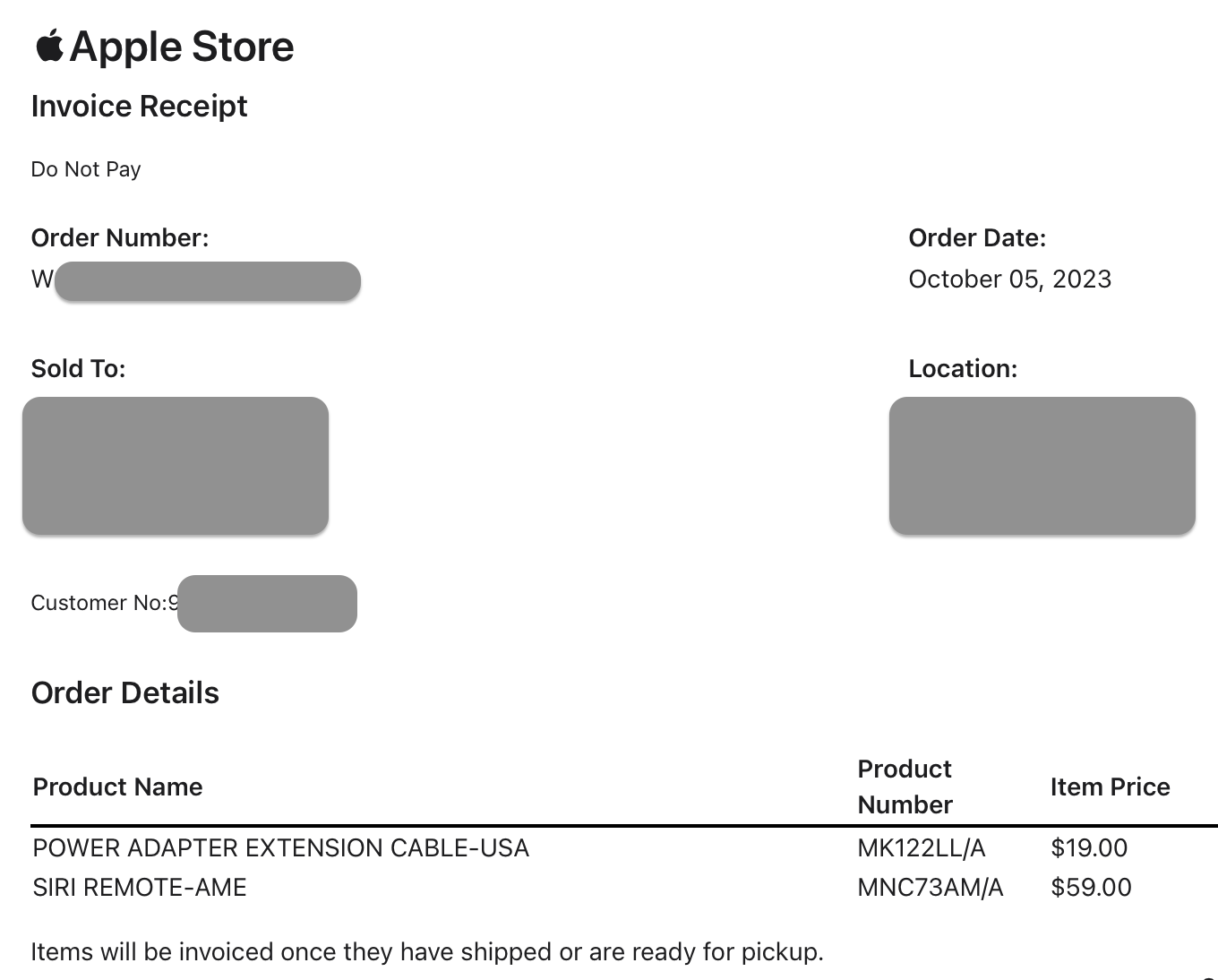This screenshot has height=980, width=1218.
Task: Click the Order Date value October 05, 2023
Action: click(1009, 279)
